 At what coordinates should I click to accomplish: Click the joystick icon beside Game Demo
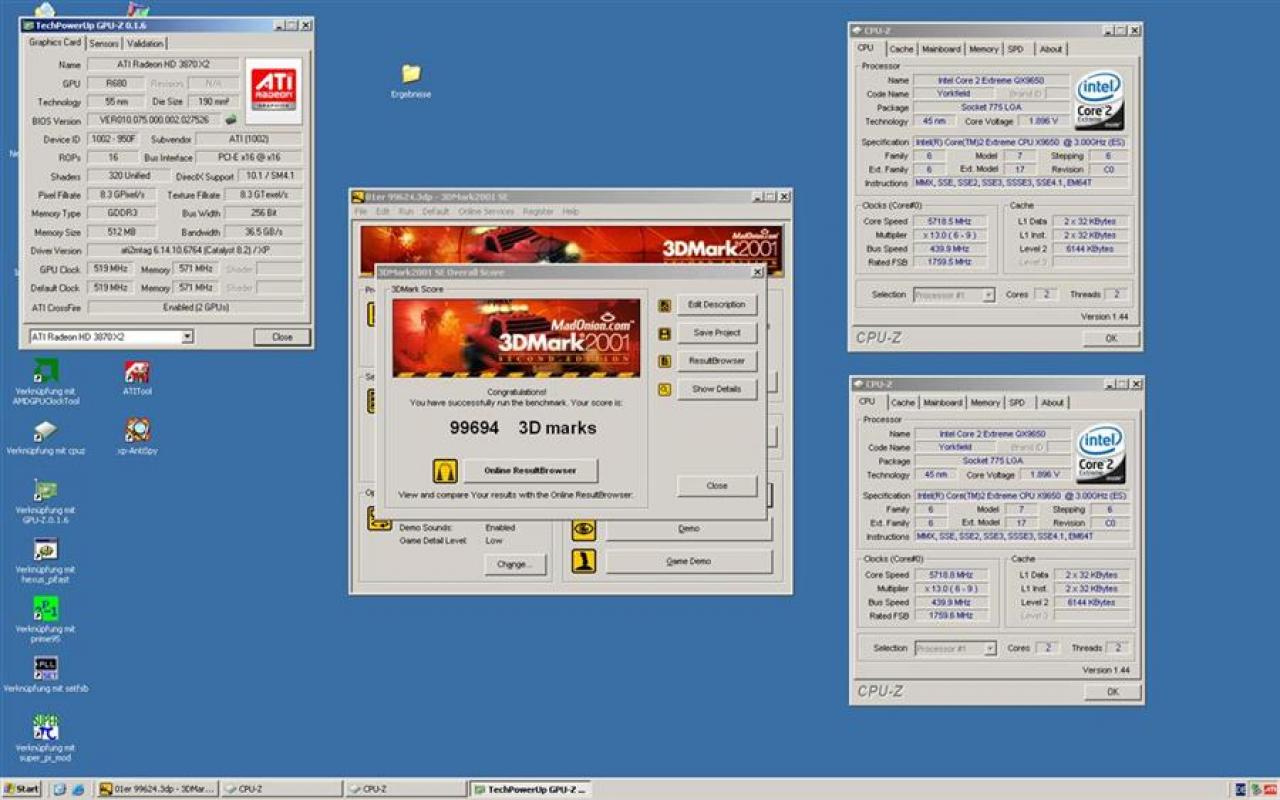coord(584,562)
